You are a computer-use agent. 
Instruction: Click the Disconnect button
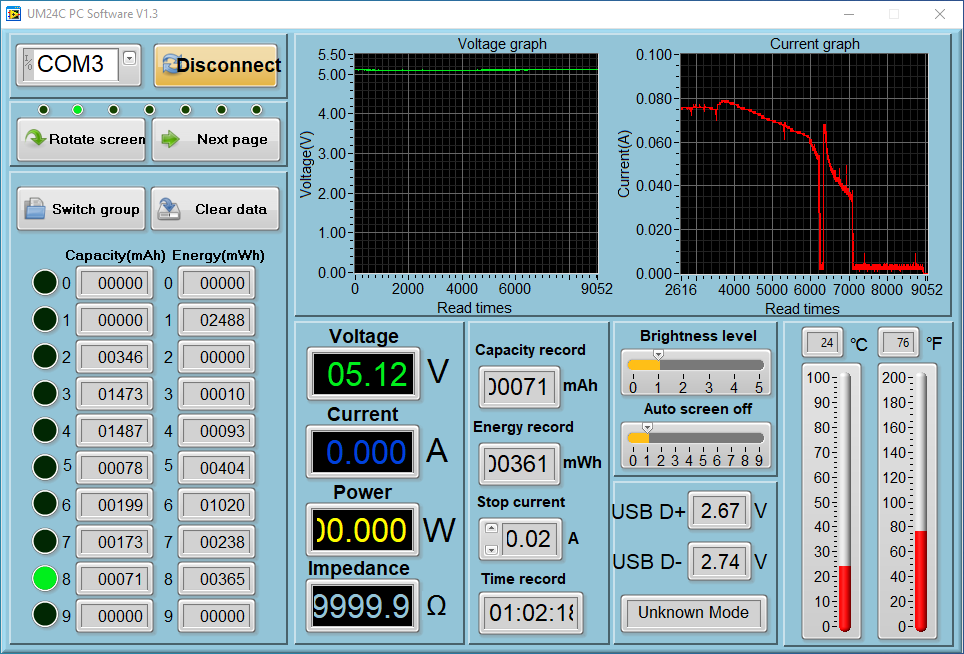tap(216, 65)
